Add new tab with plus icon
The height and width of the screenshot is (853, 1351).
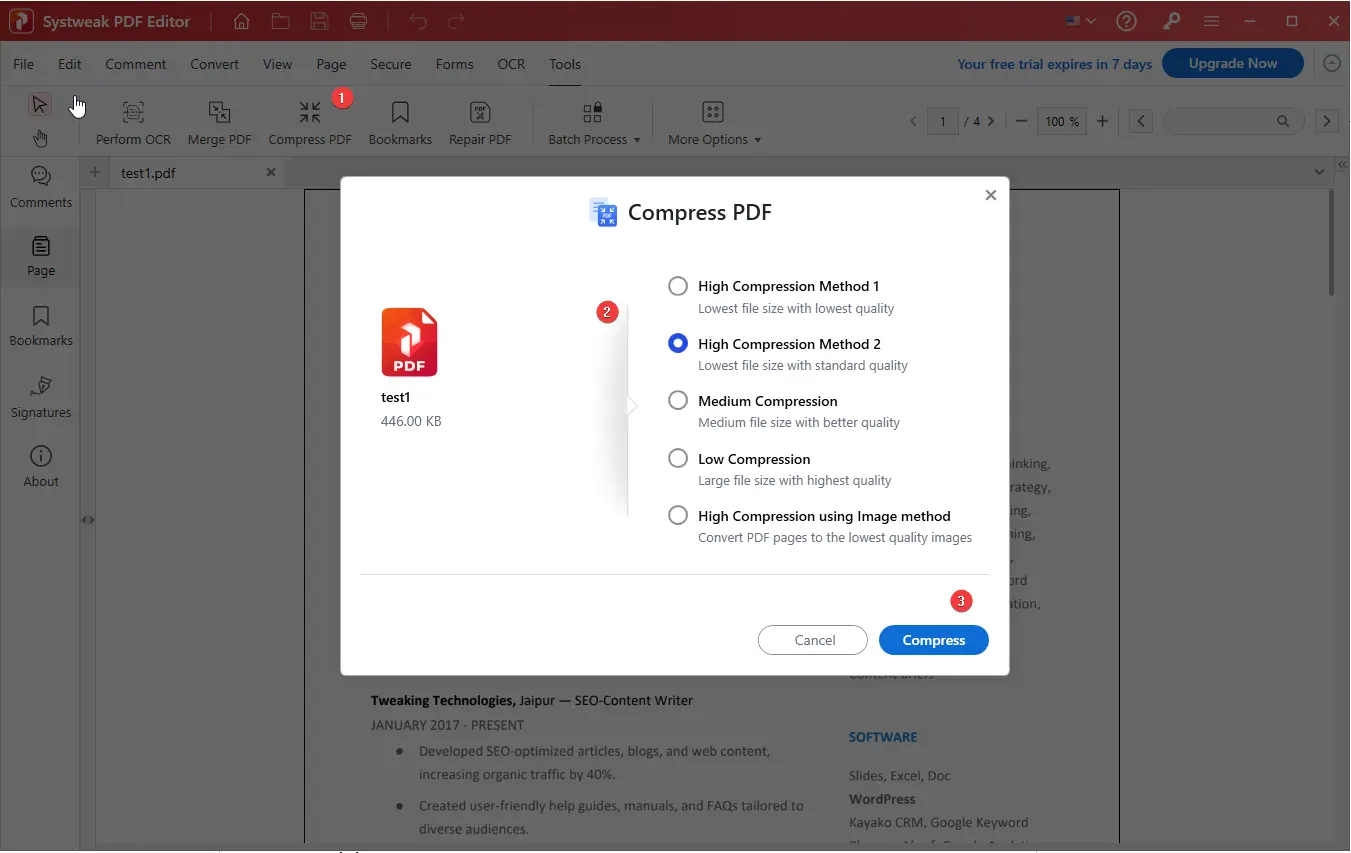[x=95, y=172]
